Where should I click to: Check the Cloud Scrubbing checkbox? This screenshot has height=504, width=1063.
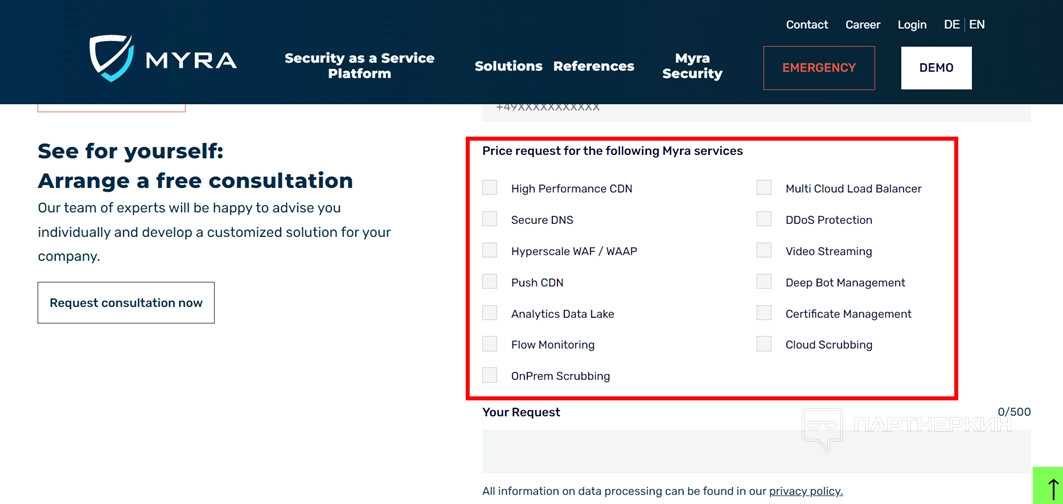point(764,344)
